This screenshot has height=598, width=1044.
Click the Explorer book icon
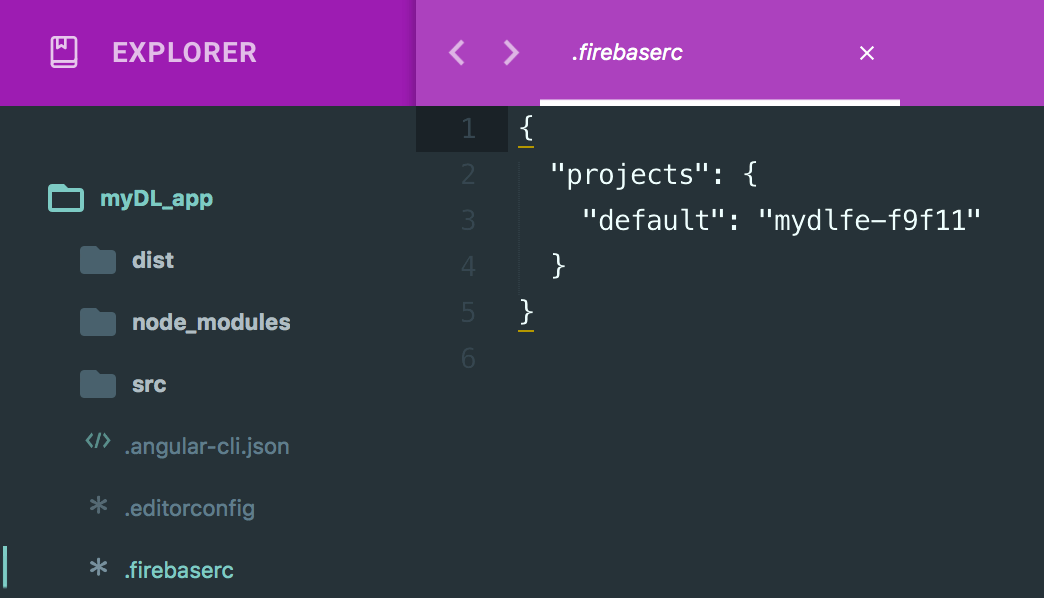pos(64,52)
